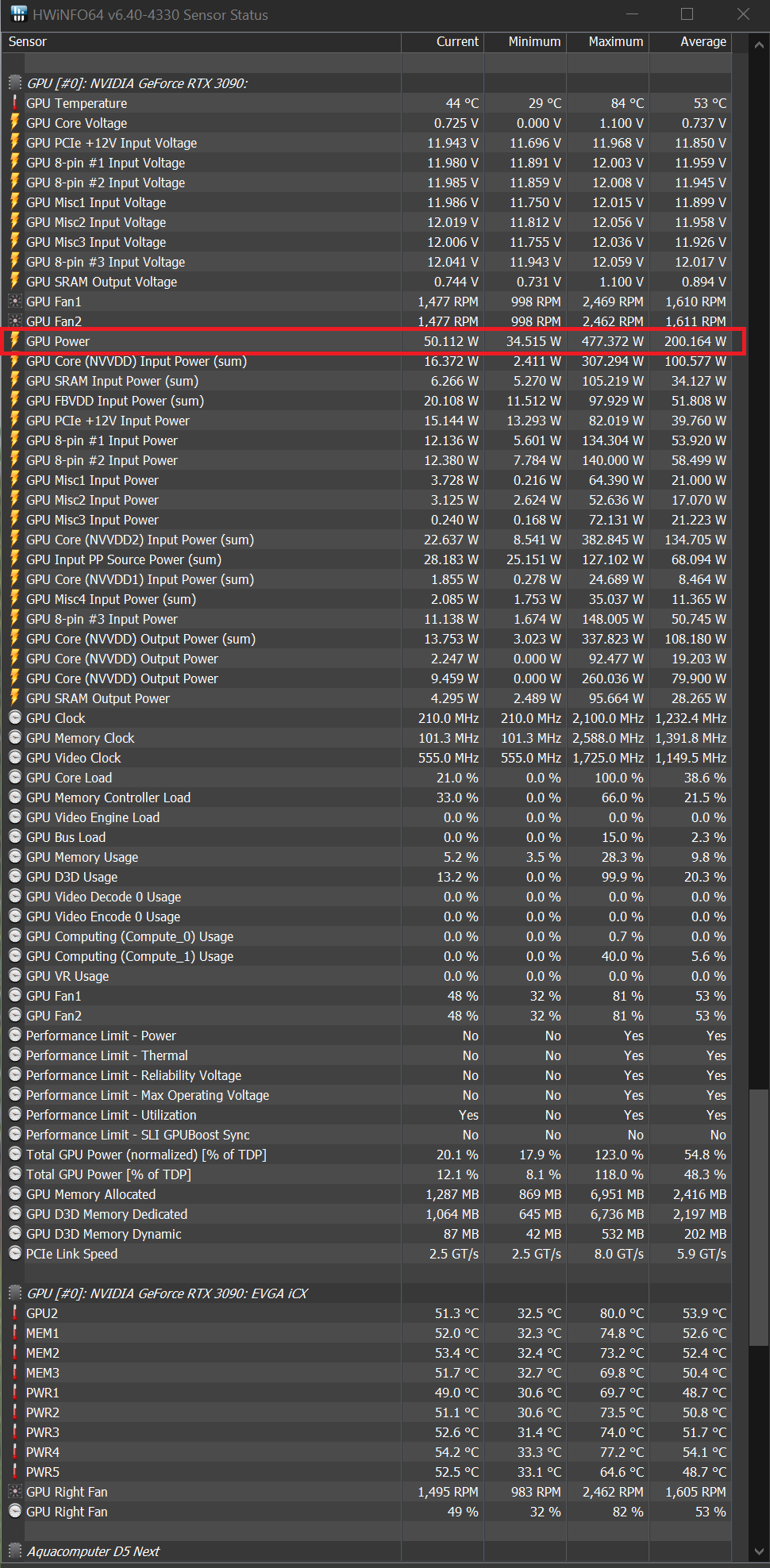Click the thermometer icon beside PWR3
Screen dimensions: 770x1568
(14, 1432)
